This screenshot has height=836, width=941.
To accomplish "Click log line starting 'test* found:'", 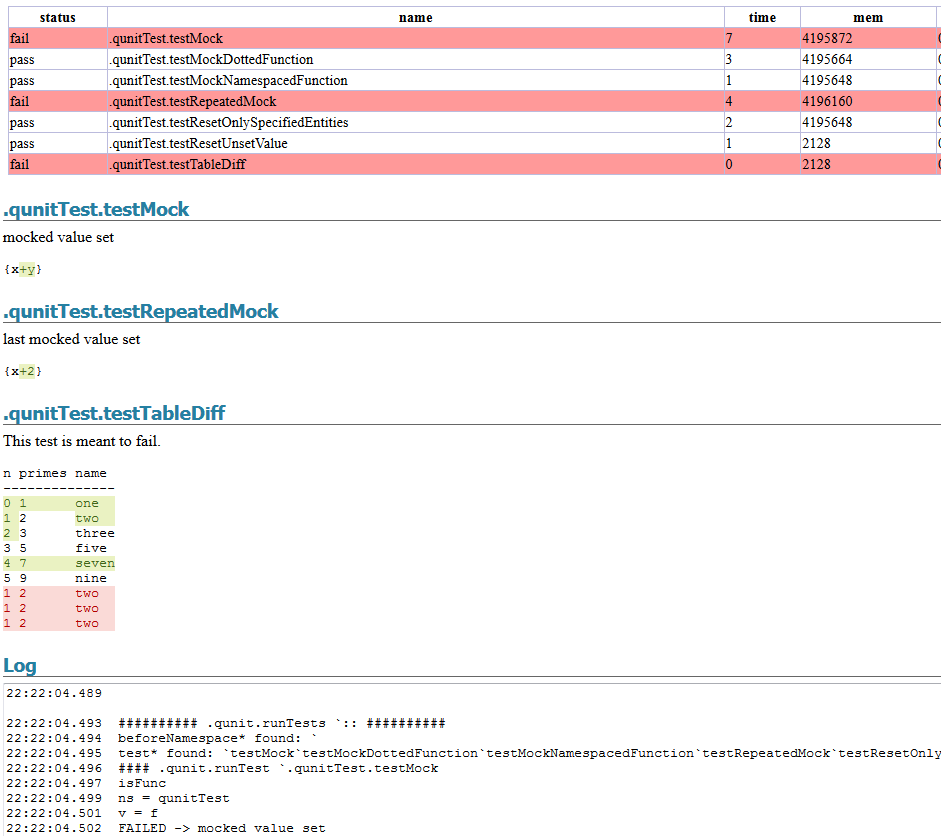I will [x=529, y=754].
